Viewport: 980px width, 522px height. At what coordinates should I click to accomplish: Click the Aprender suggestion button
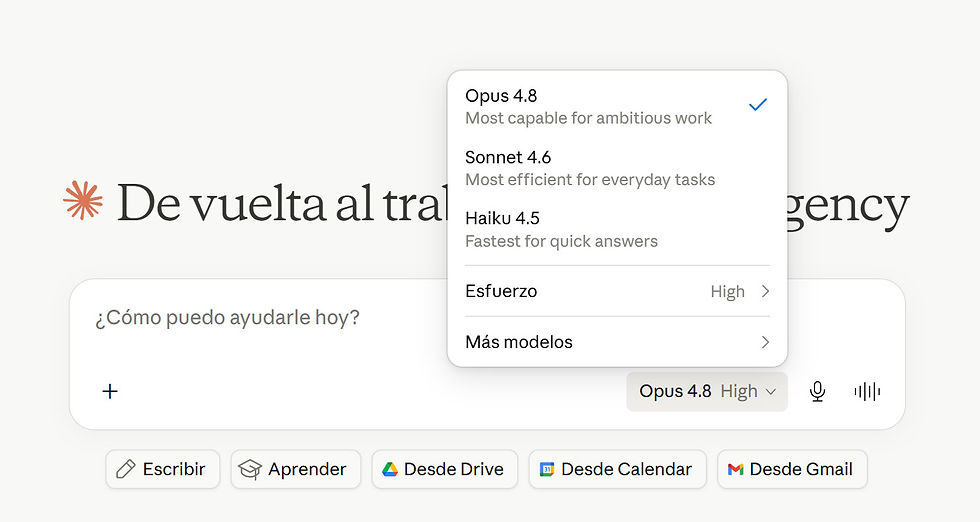[296, 469]
